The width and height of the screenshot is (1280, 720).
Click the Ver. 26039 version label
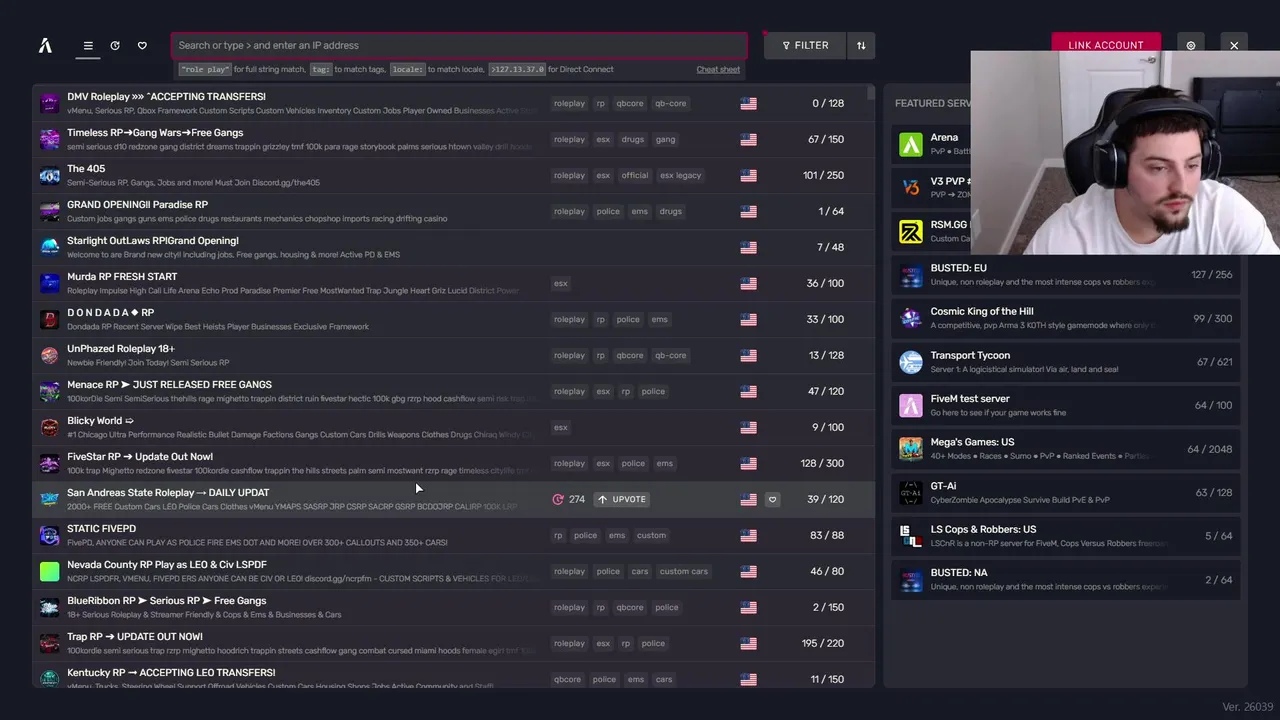[x=1247, y=707]
